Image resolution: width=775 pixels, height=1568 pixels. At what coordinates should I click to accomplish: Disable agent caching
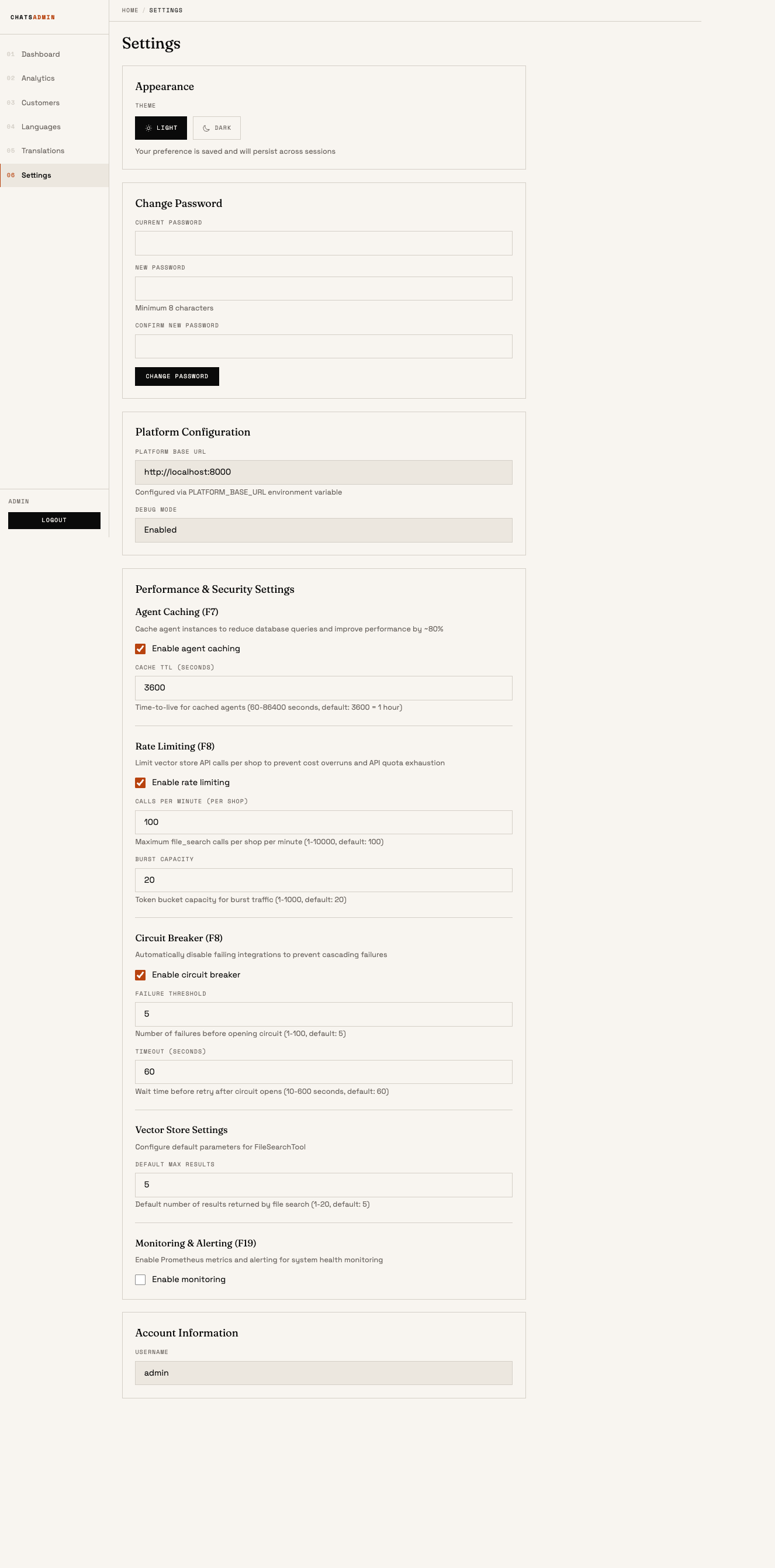[140, 649]
